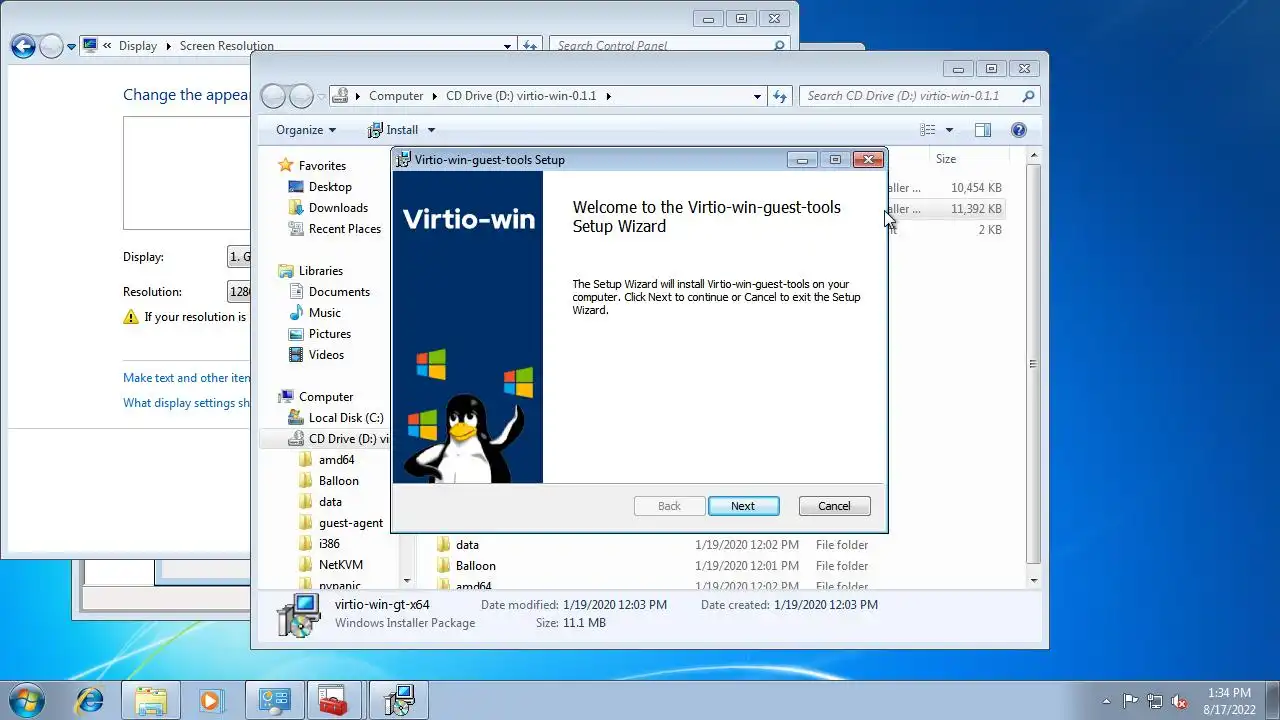
Task: Open the change view dropdown arrow
Action: (x=949, y=130)
